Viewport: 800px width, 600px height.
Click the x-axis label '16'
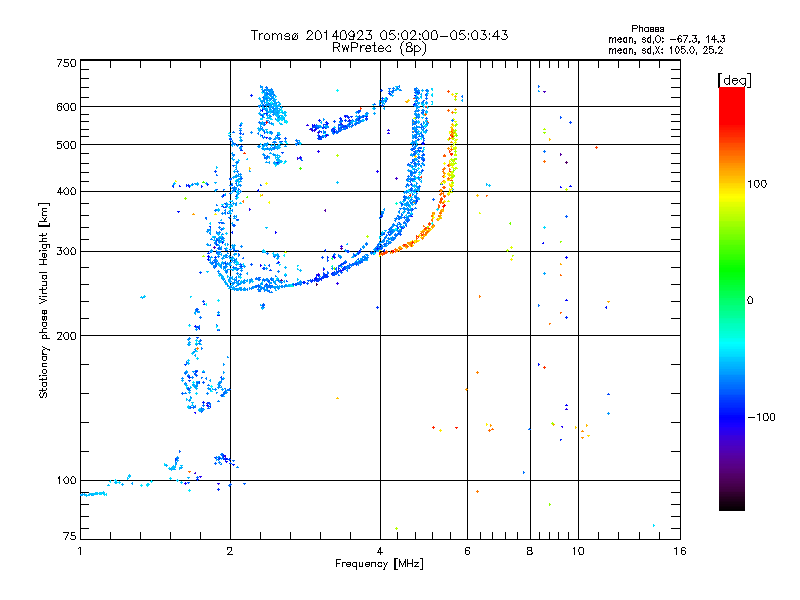(680, 551)
